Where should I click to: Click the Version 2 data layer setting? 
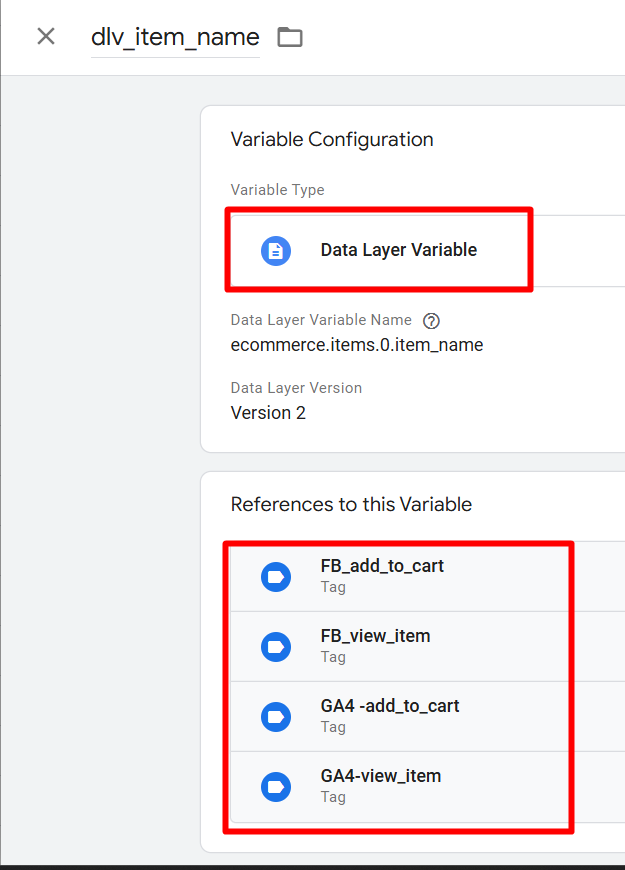(x=268, y=412)
